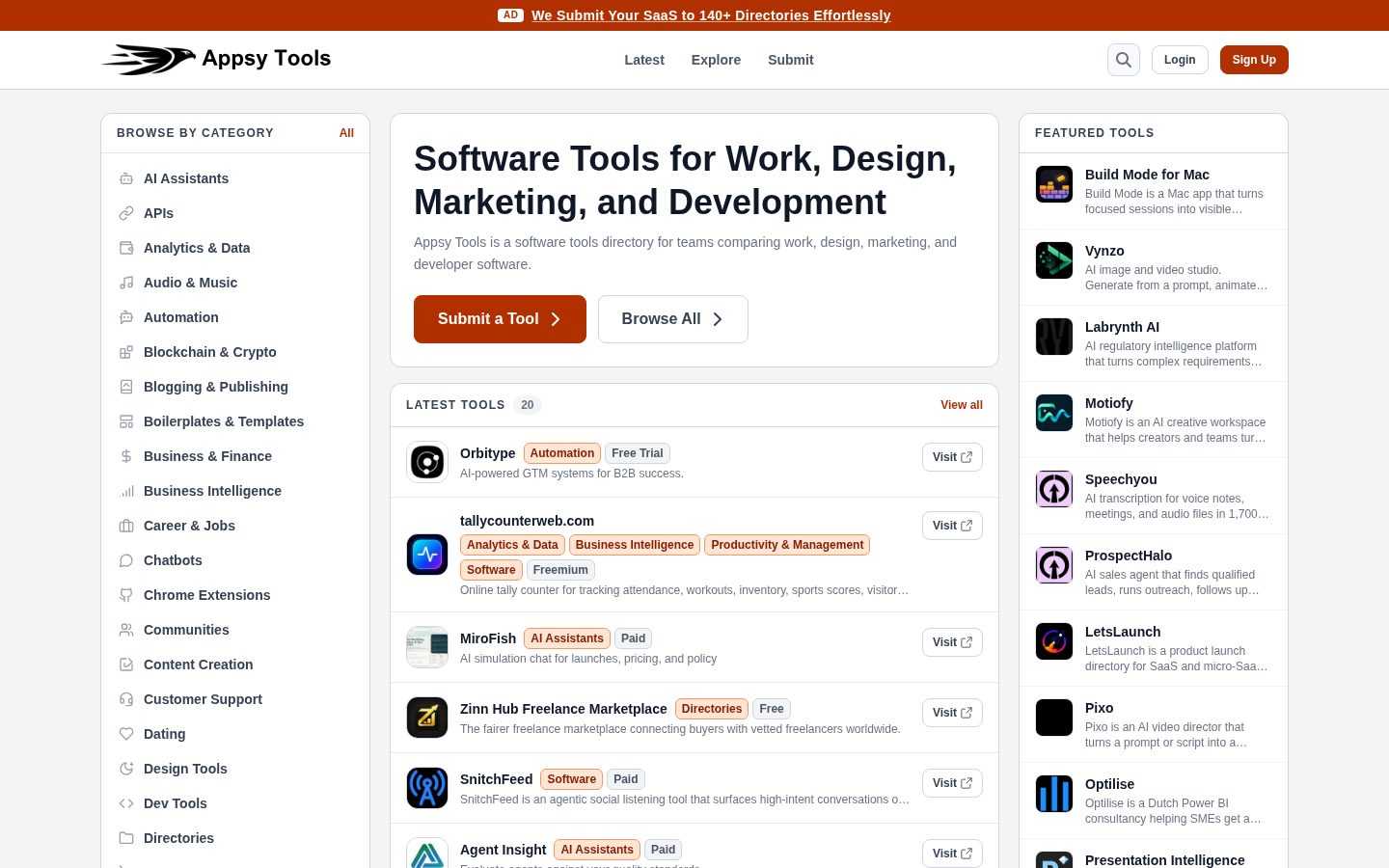Select Communities category
The width and height of the screenshot is (1389, 868).
point(235,630)
